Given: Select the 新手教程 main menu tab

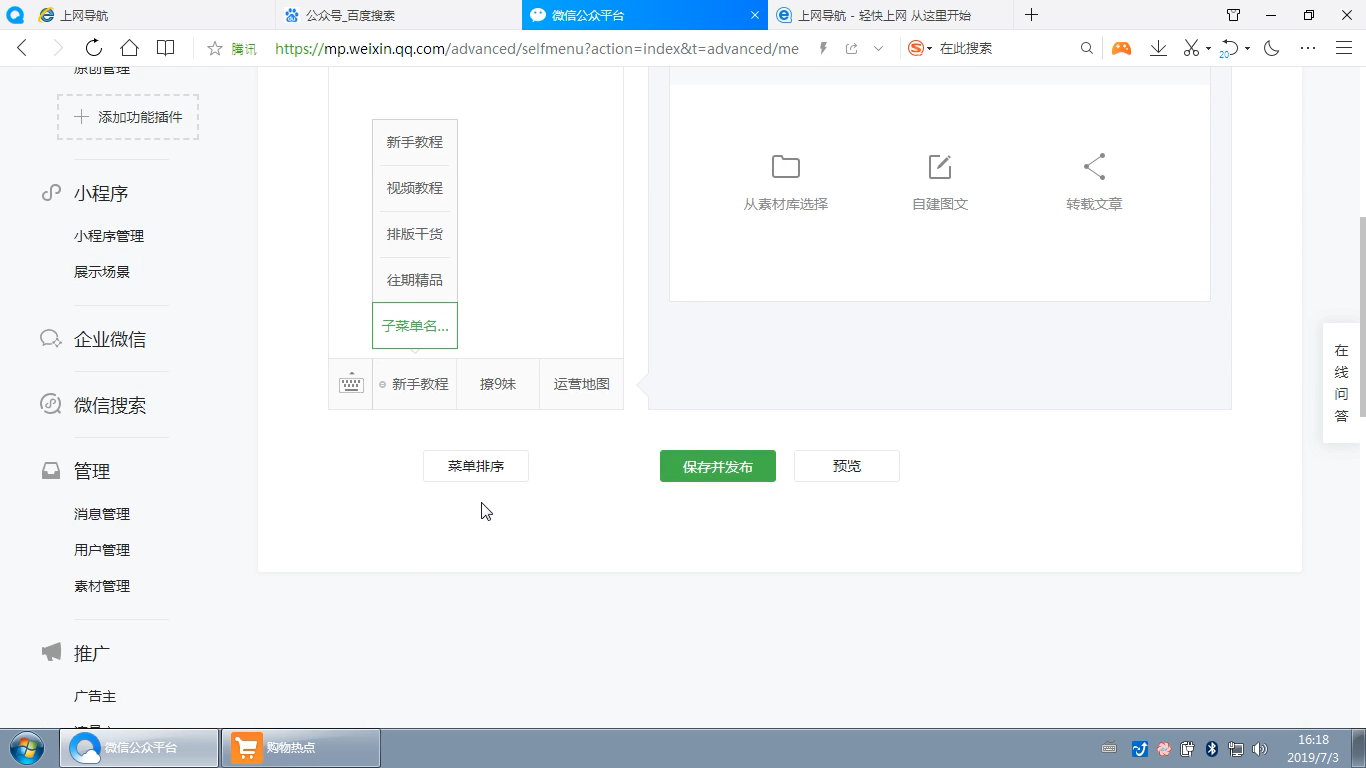Looking at the screenshot, I should [x=415, y=384].
